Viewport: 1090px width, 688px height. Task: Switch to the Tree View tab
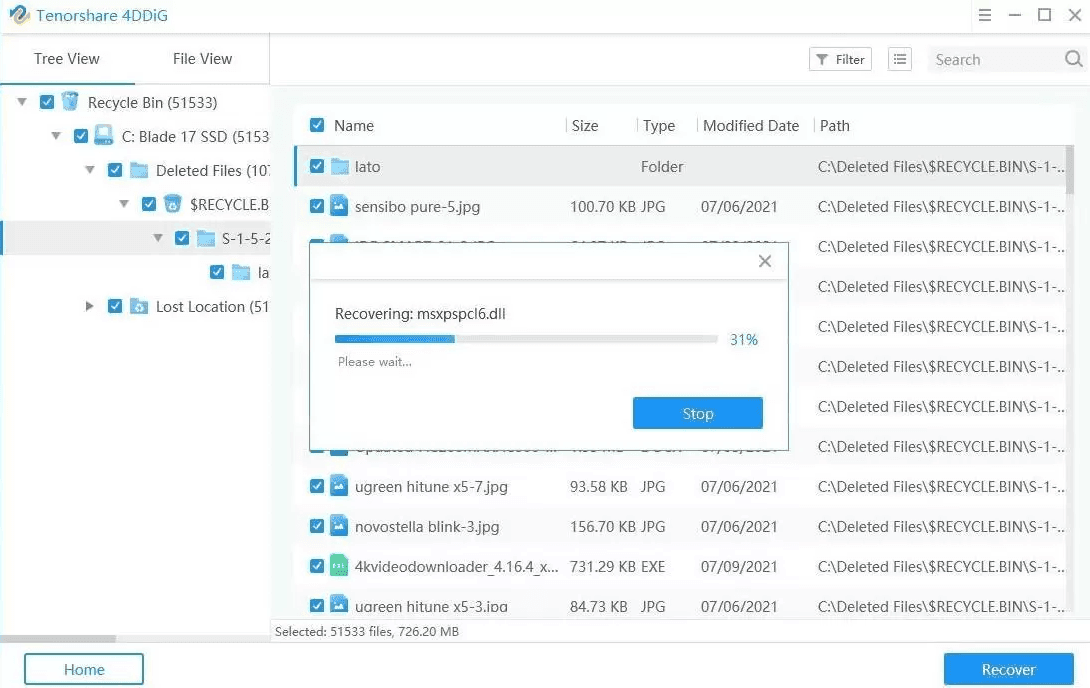[67, 59]
